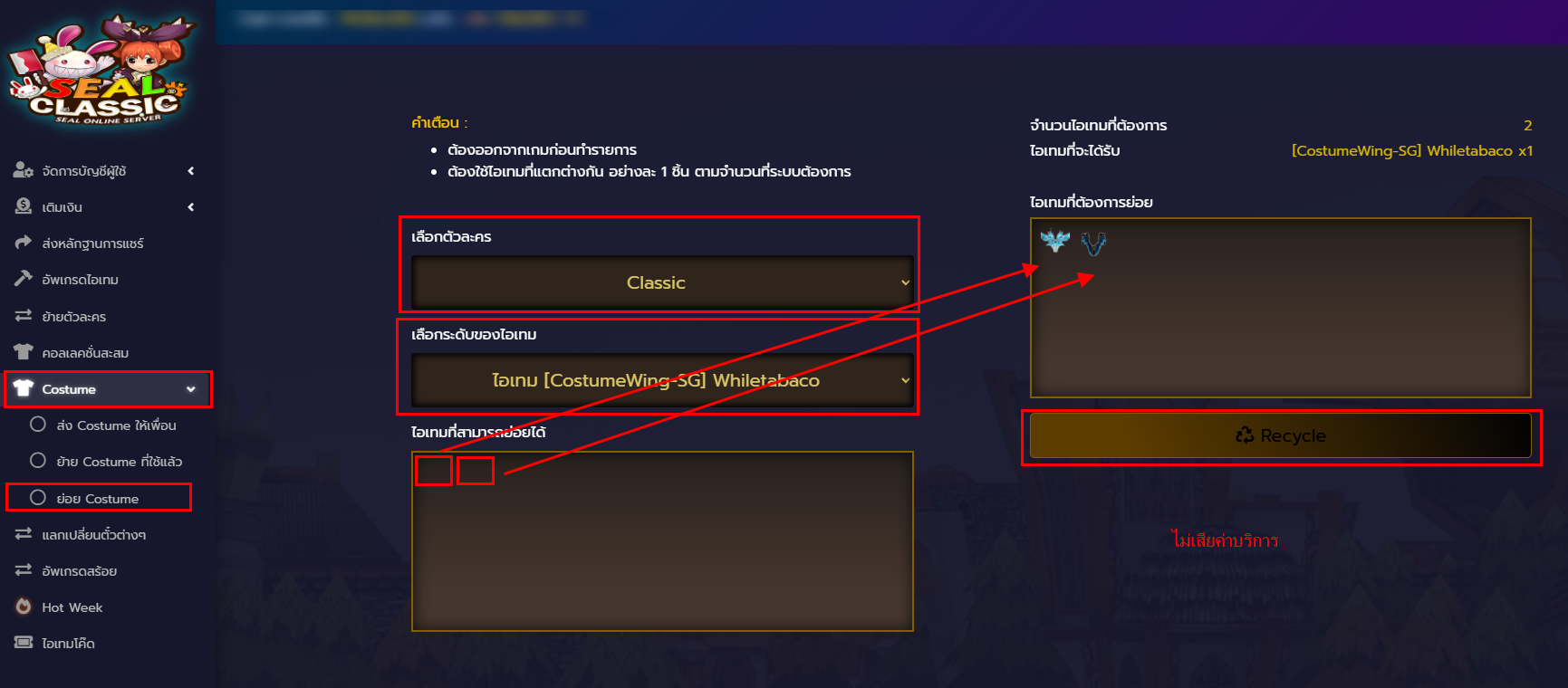Click the hammer upgrade item icon
This screenshot has height=688, width=1568.
24,279
